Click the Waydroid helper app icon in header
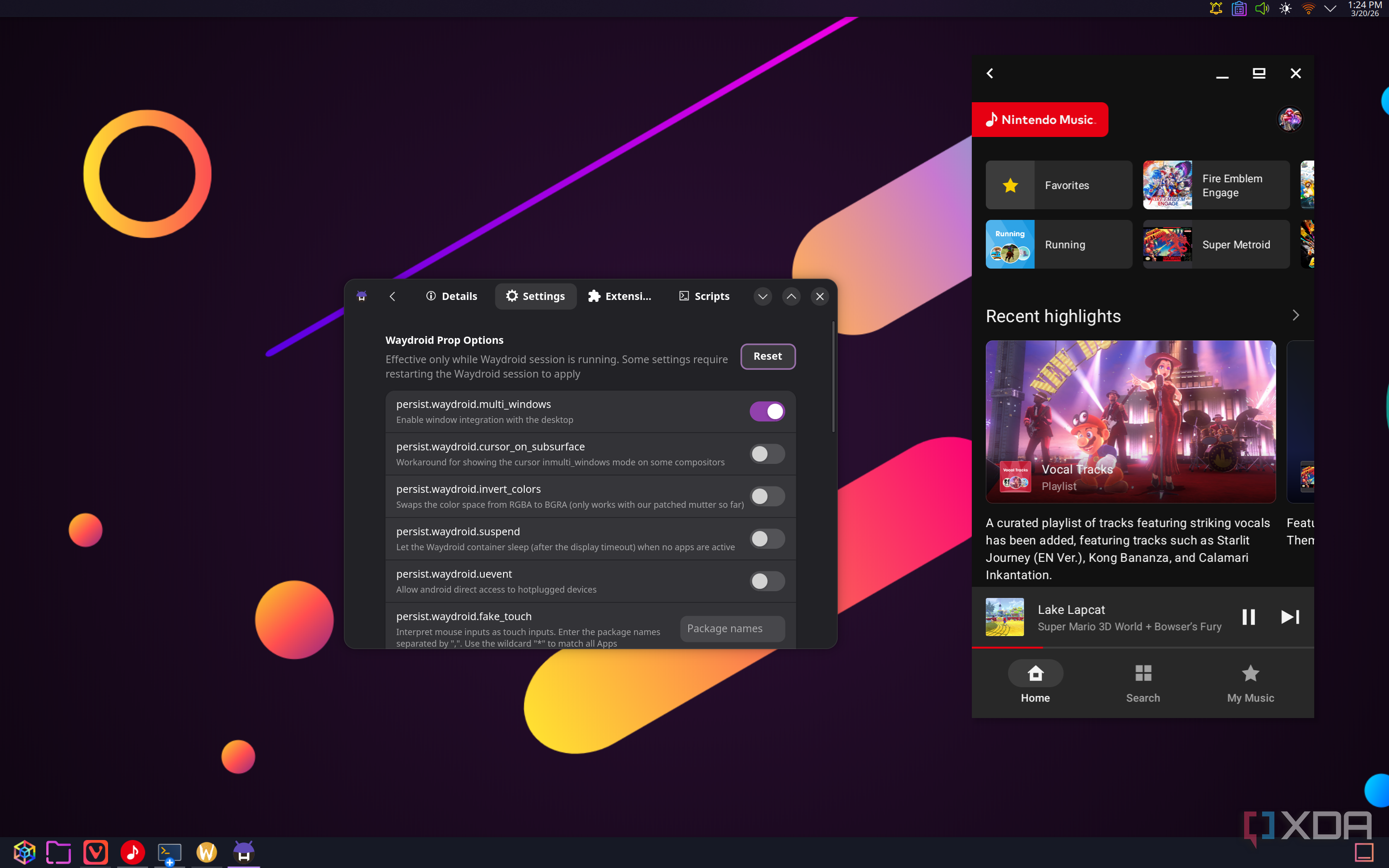The image size is (1389, 868). click(362, 296)
